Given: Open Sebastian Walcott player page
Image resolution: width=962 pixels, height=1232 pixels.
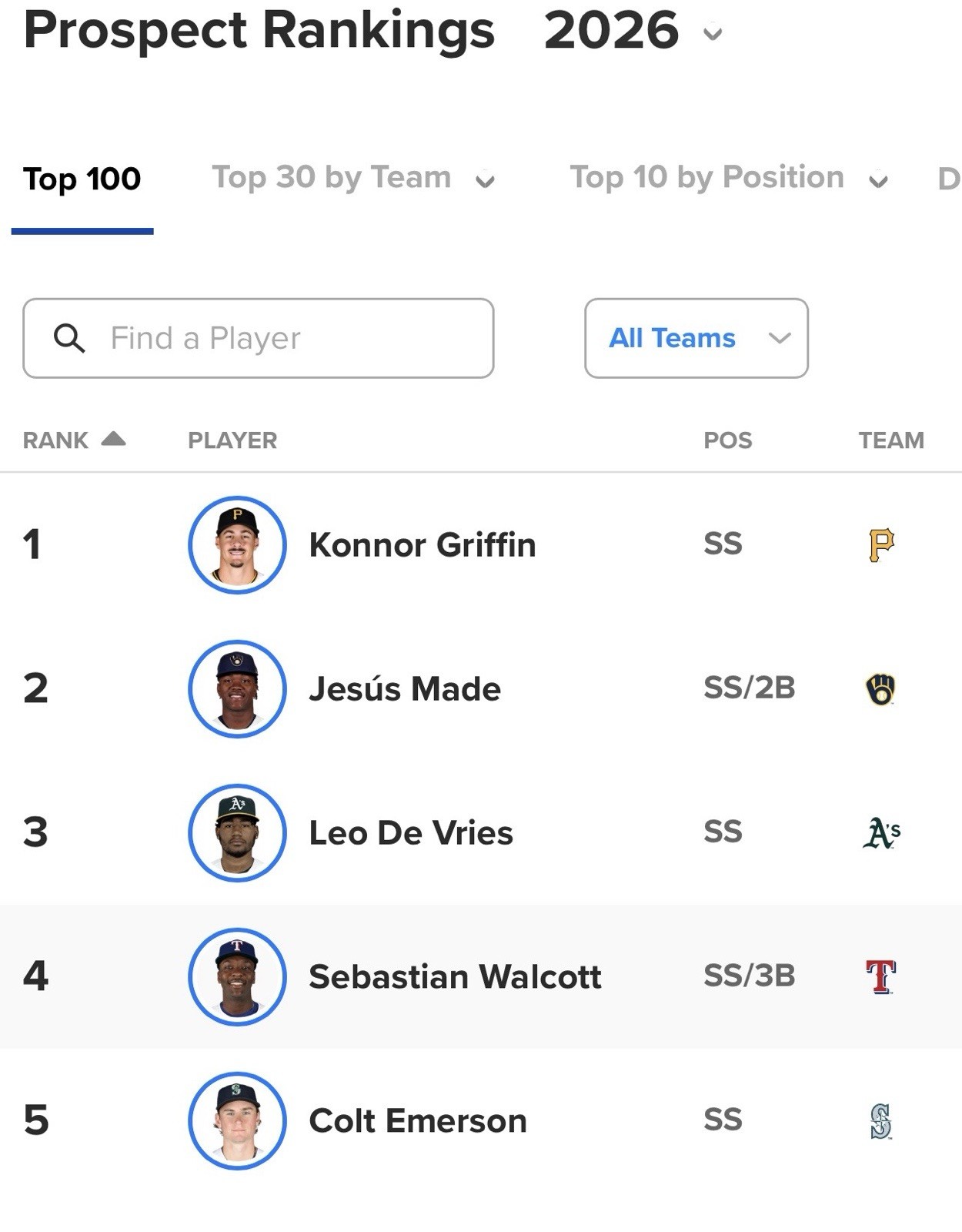Looking at the screenshot, I should pos(455,977).
